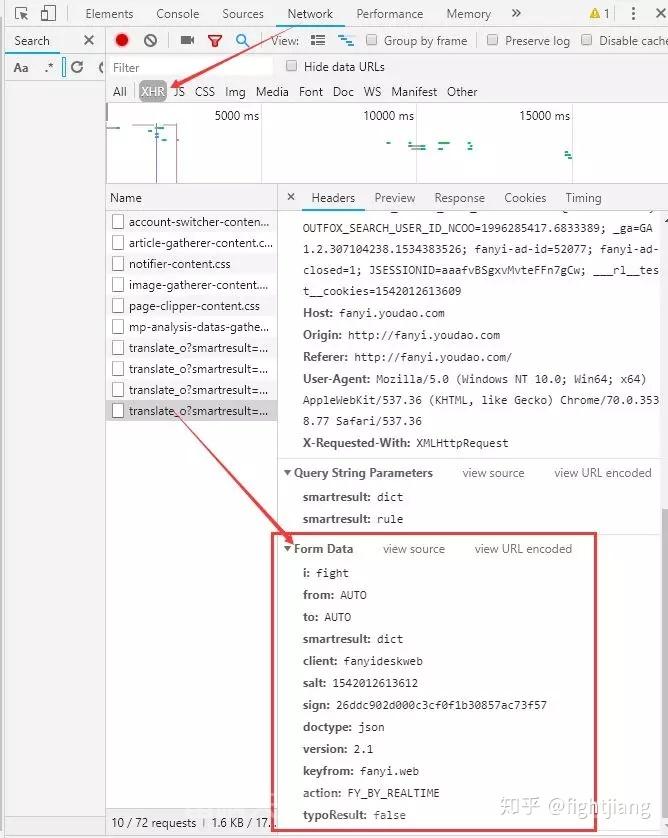Select the highlighted last translate_o?smartresult request
This screenshot has height=838, width=668.
191,410
